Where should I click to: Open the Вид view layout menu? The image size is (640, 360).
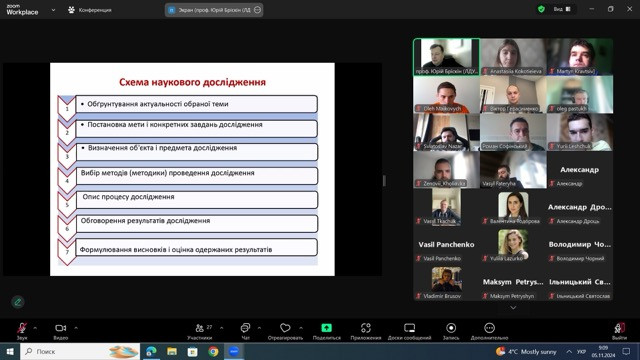click(562, 9)
